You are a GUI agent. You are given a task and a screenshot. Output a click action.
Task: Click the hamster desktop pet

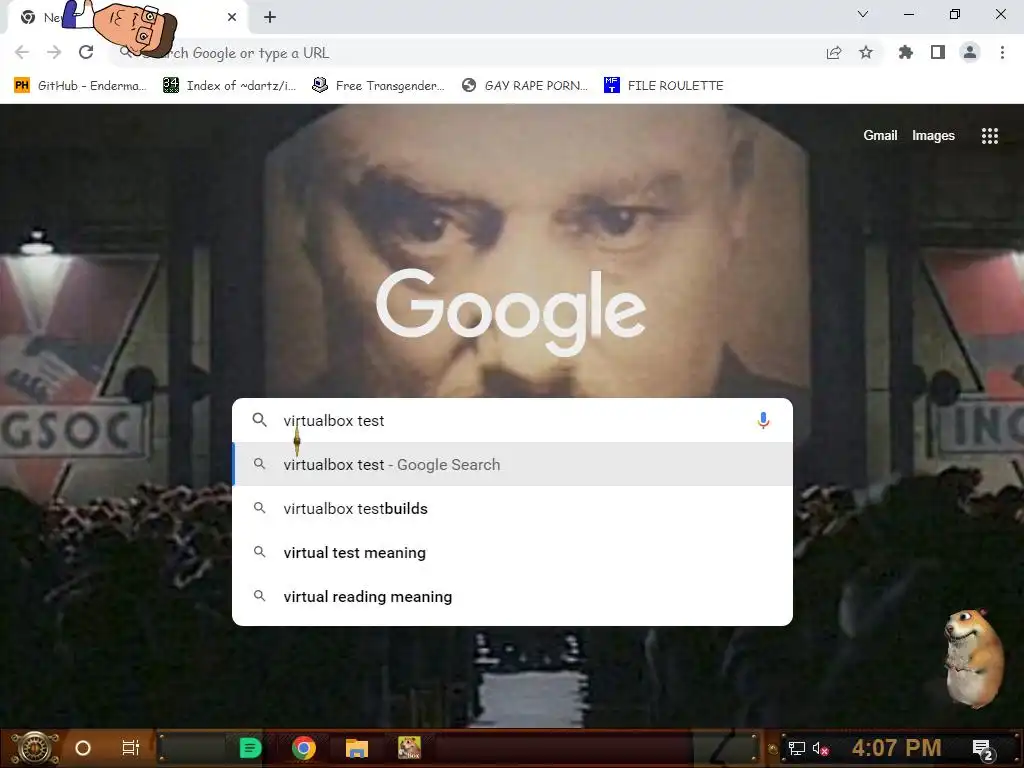click(973, 658)
